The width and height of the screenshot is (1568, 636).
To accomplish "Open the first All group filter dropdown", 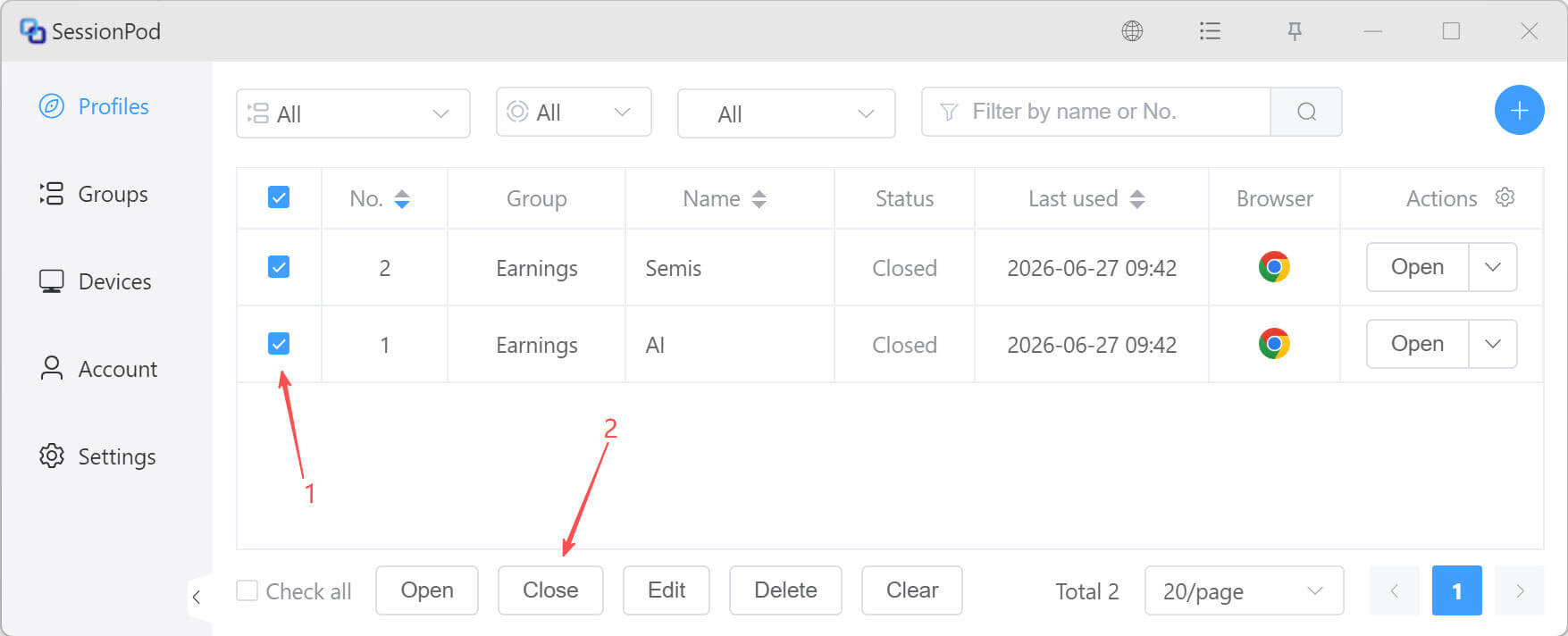I will (x=353, y=113).
